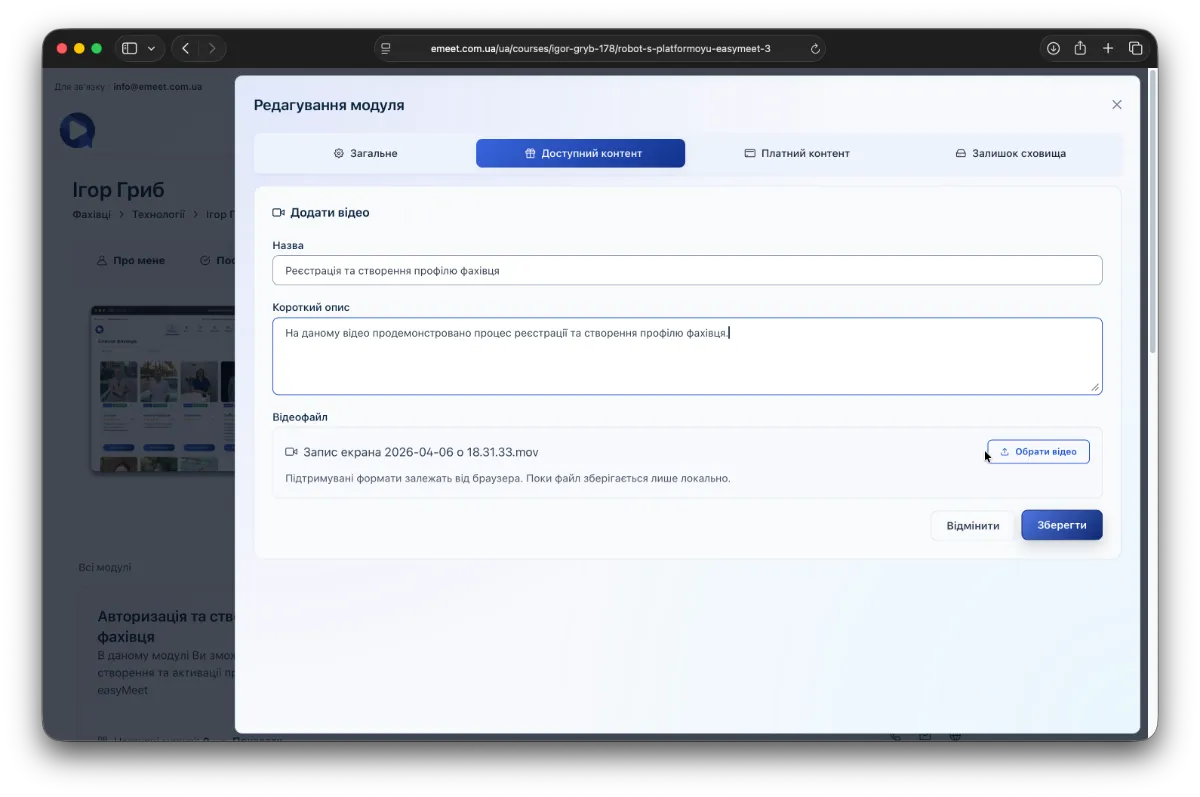Image resolution: width=1200 pixels, height=797 pixels.
Task: Reload the page with refresh icon
Action: 815,48
